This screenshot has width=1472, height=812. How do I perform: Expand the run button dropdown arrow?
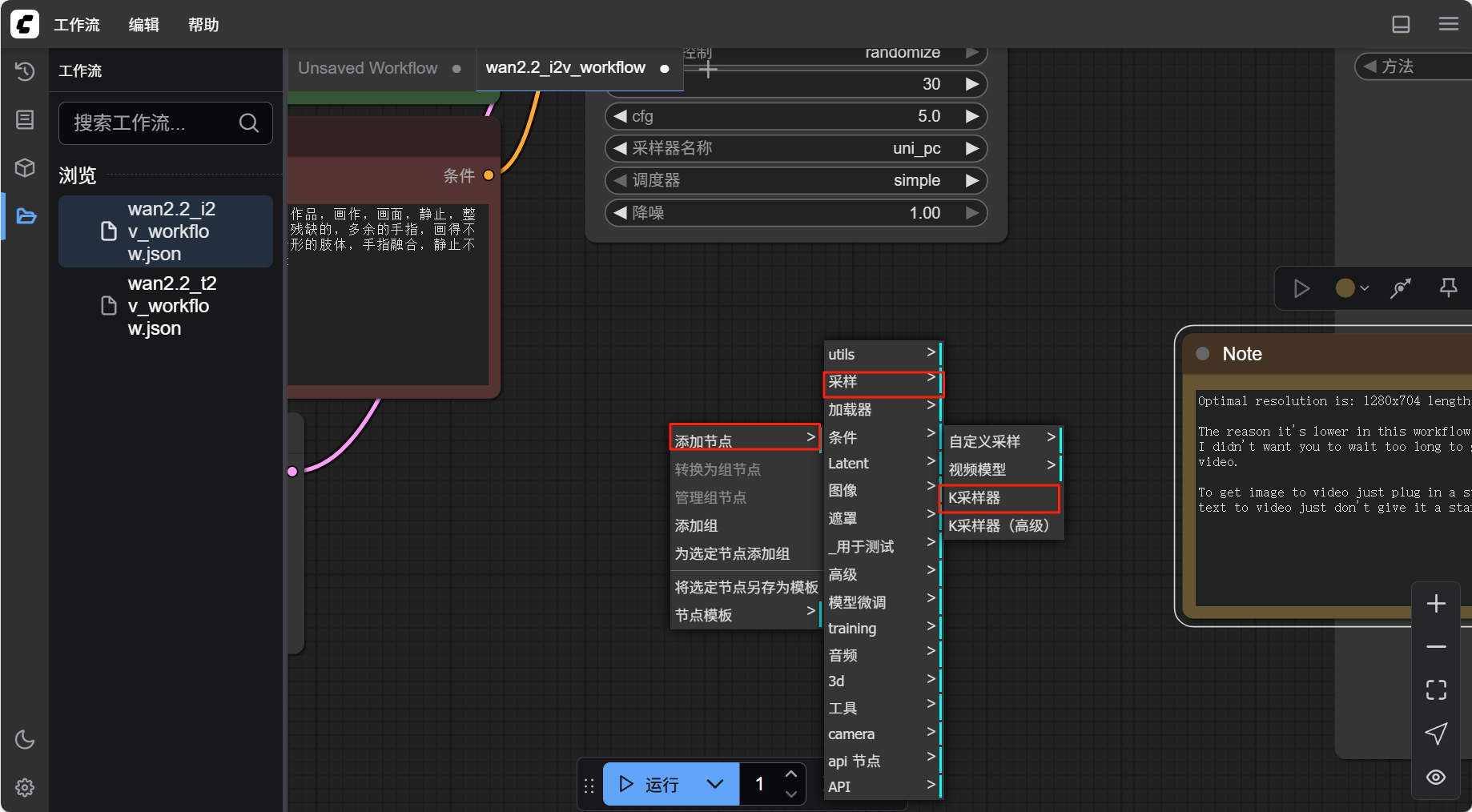pos(715,784)
